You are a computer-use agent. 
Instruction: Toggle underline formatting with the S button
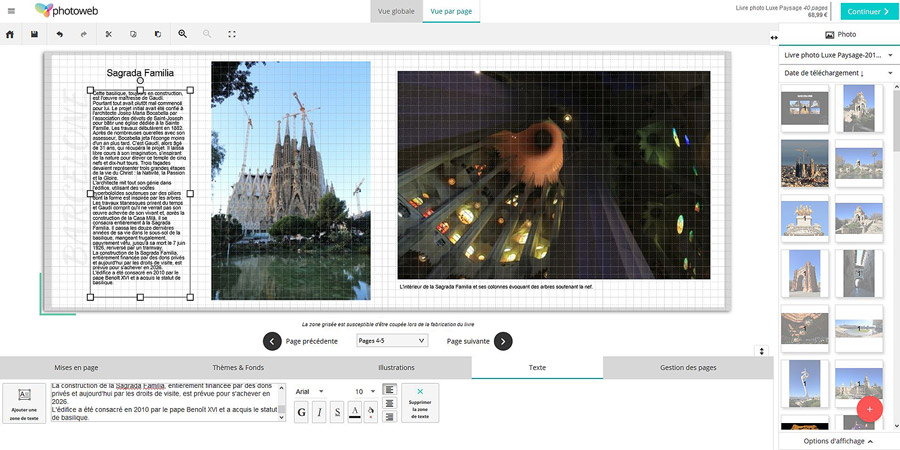[337, 412]
